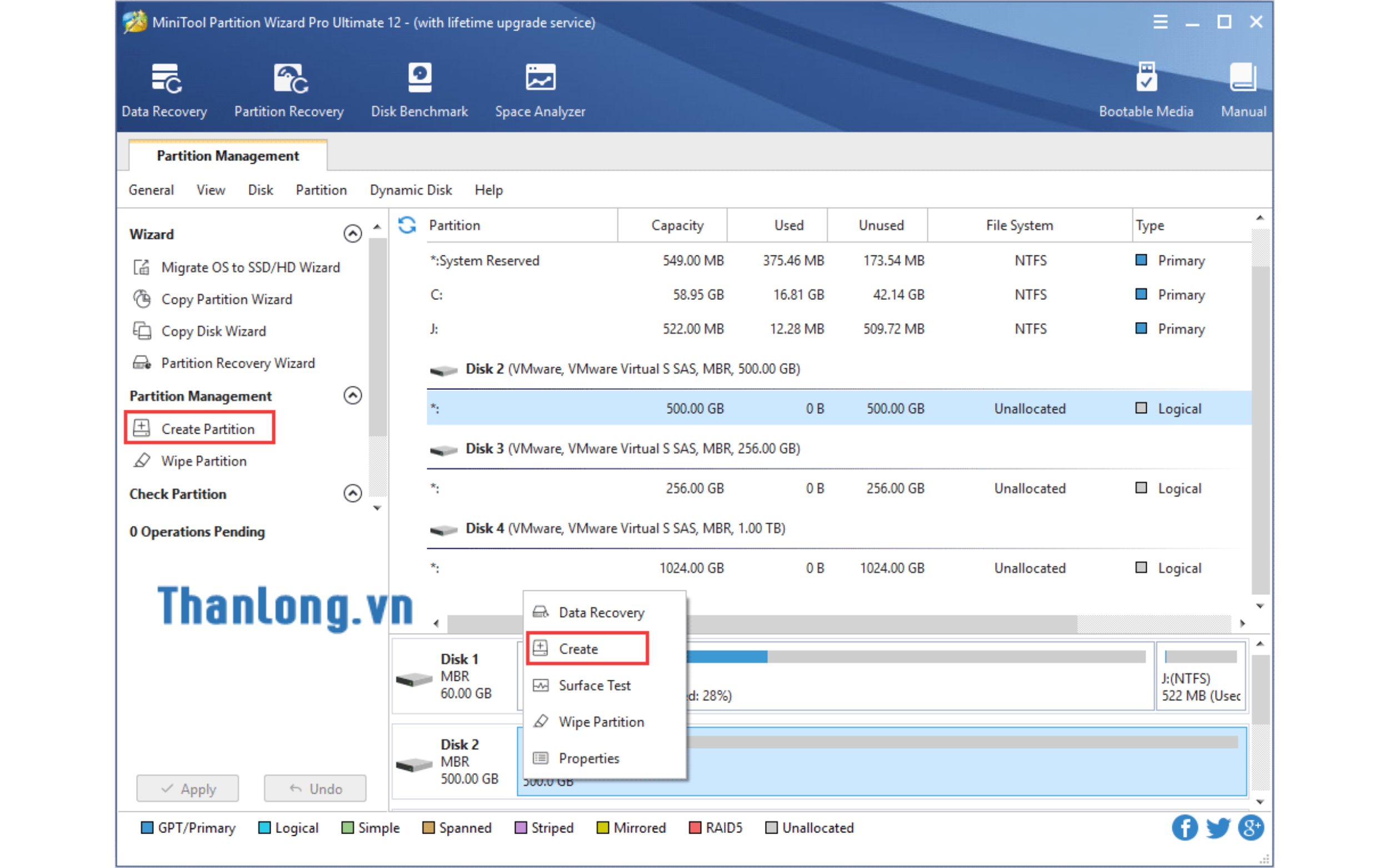Click the Twitter share icon
Image resolution: width=1389 pixels, height=868 pixels.
(1217, 828)
